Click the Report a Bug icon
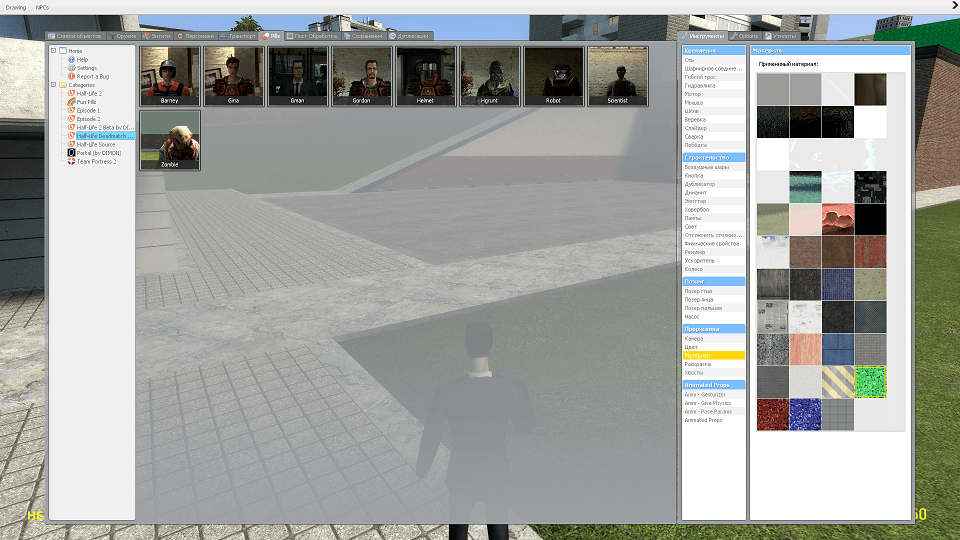The image size is (960, 540). click(x=72, y=77)
